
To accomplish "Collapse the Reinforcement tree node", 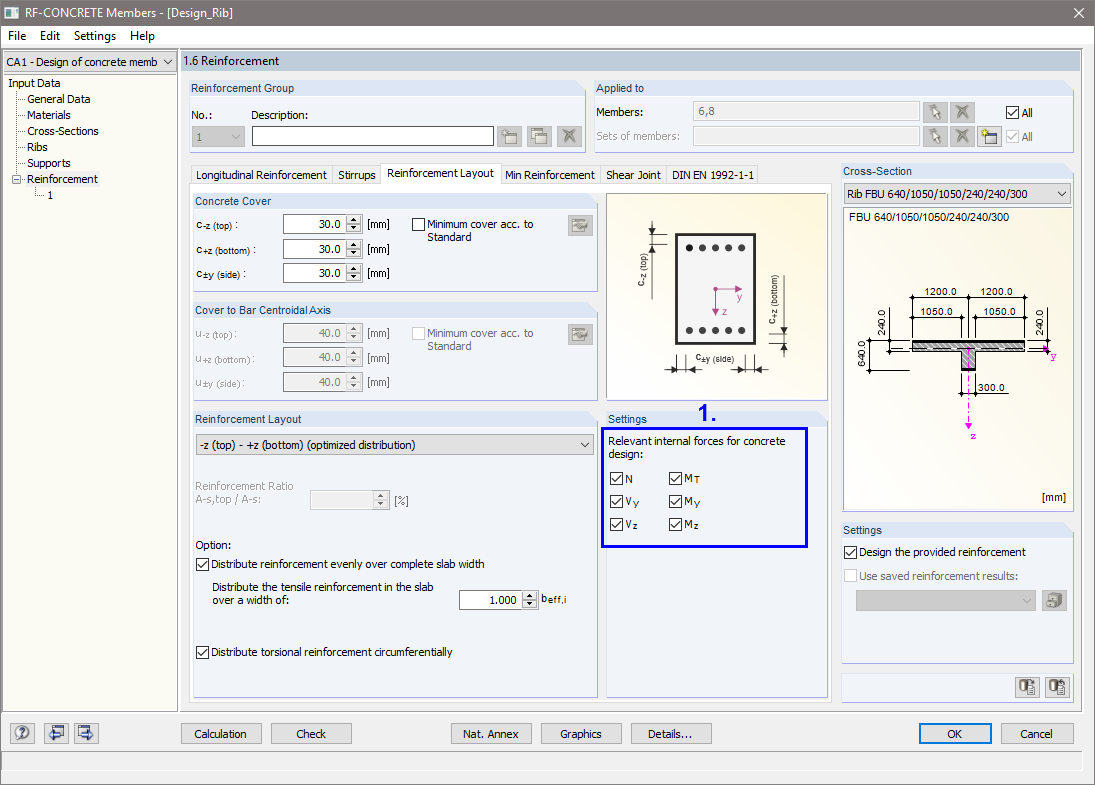I will pos(14,179).
